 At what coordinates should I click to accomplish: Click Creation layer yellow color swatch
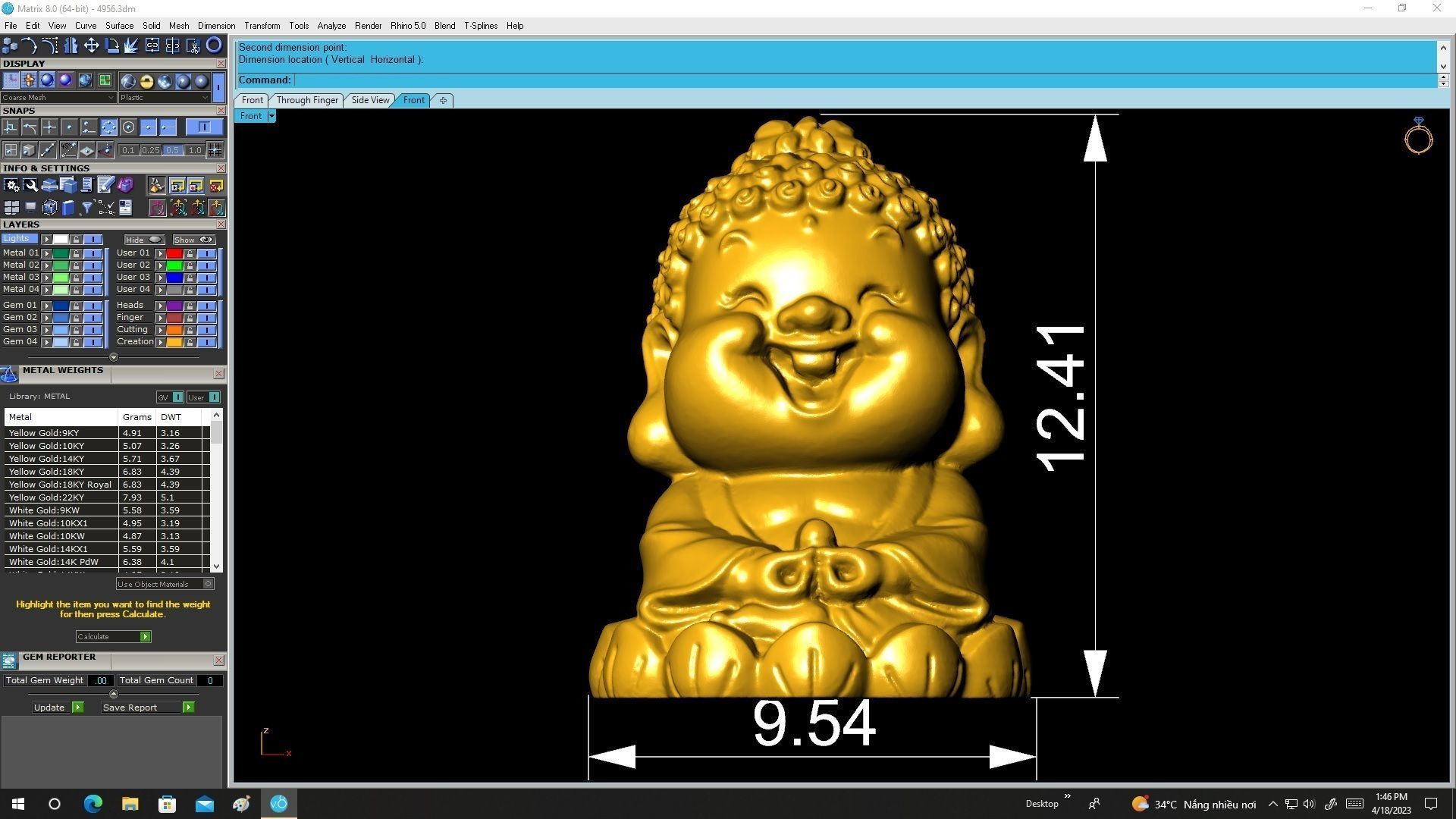[174, 342]
